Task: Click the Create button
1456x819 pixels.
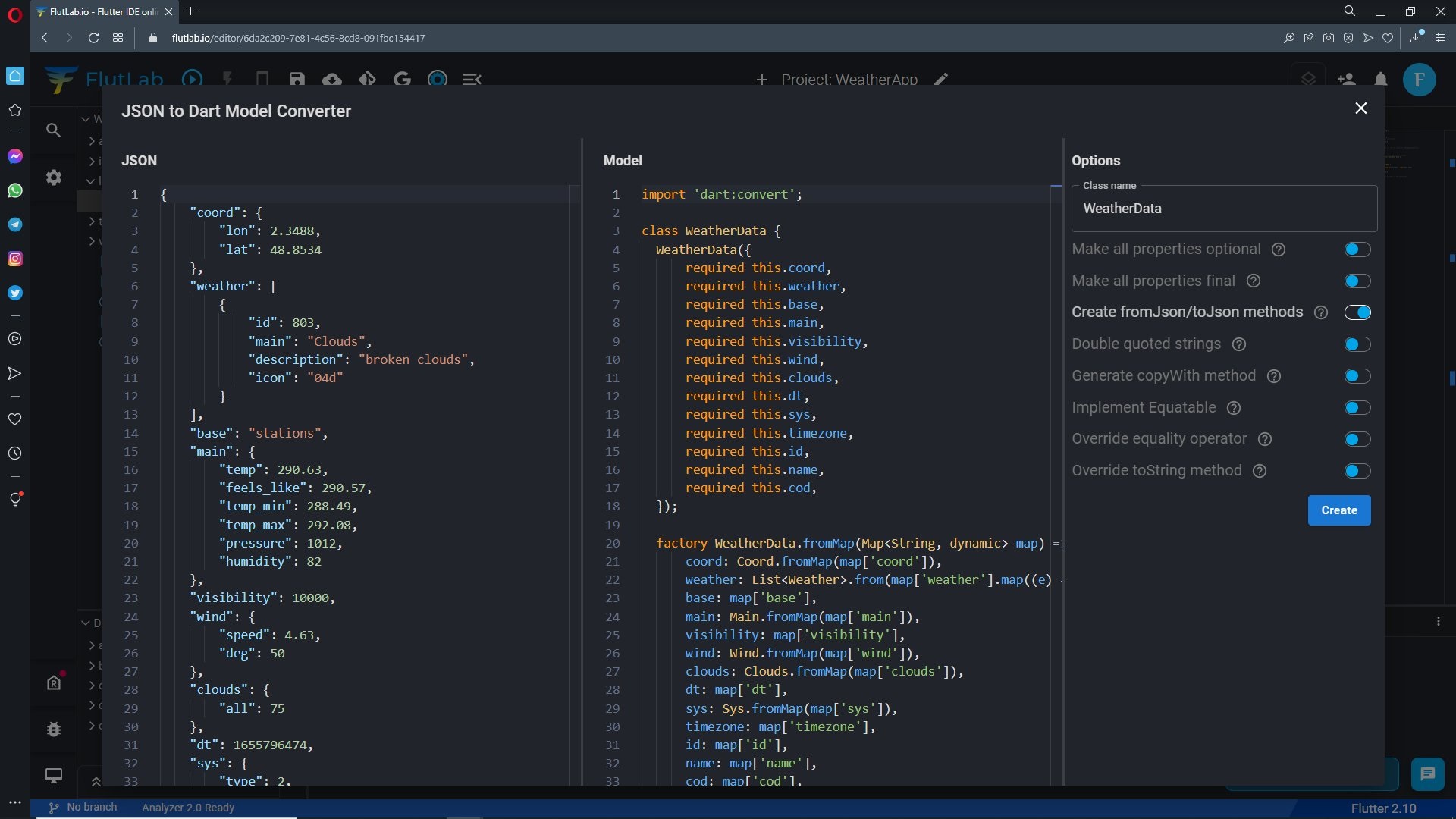Action: [x=1338, y=510]
